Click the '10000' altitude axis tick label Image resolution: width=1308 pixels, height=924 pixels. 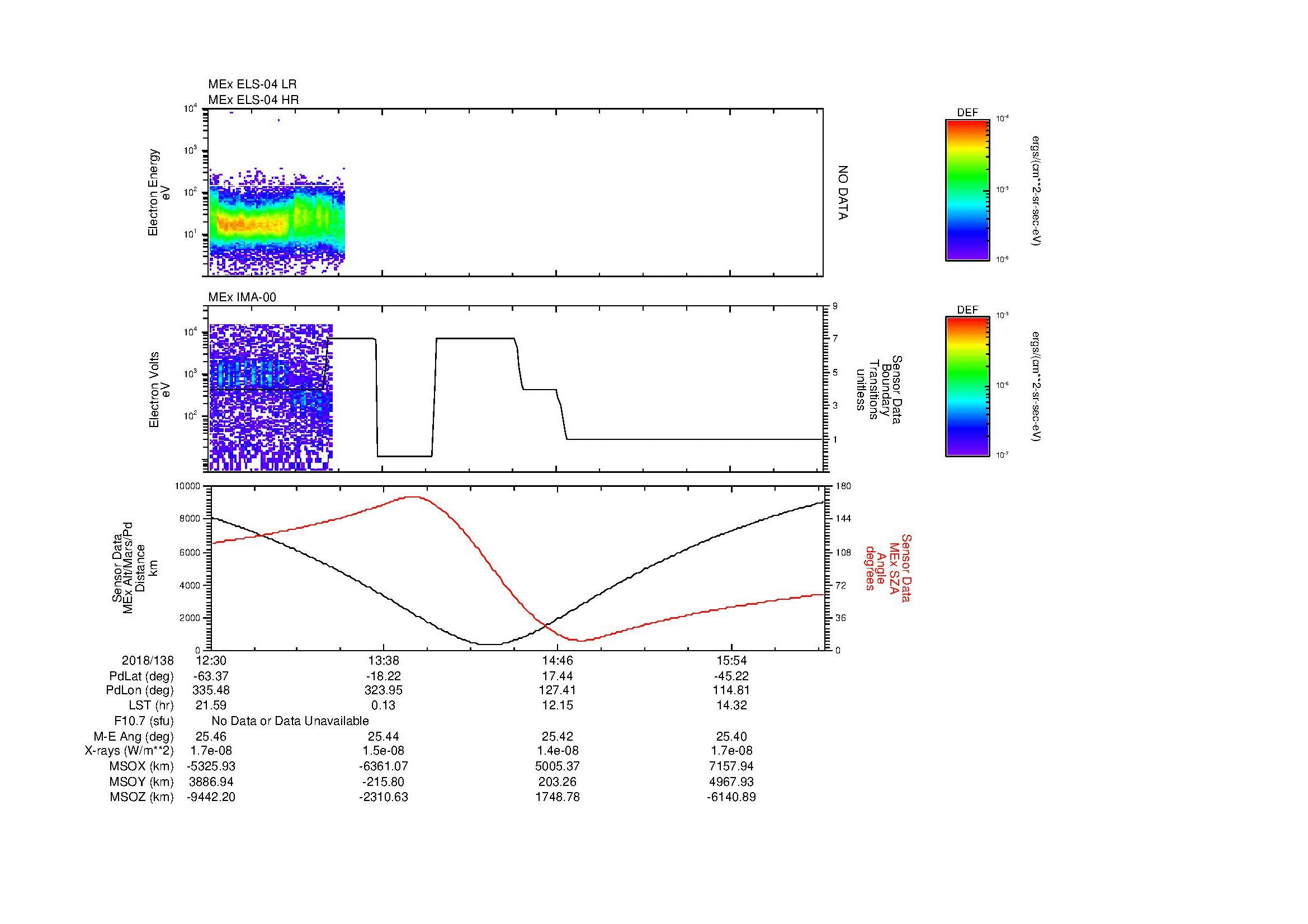click(188, 486)
